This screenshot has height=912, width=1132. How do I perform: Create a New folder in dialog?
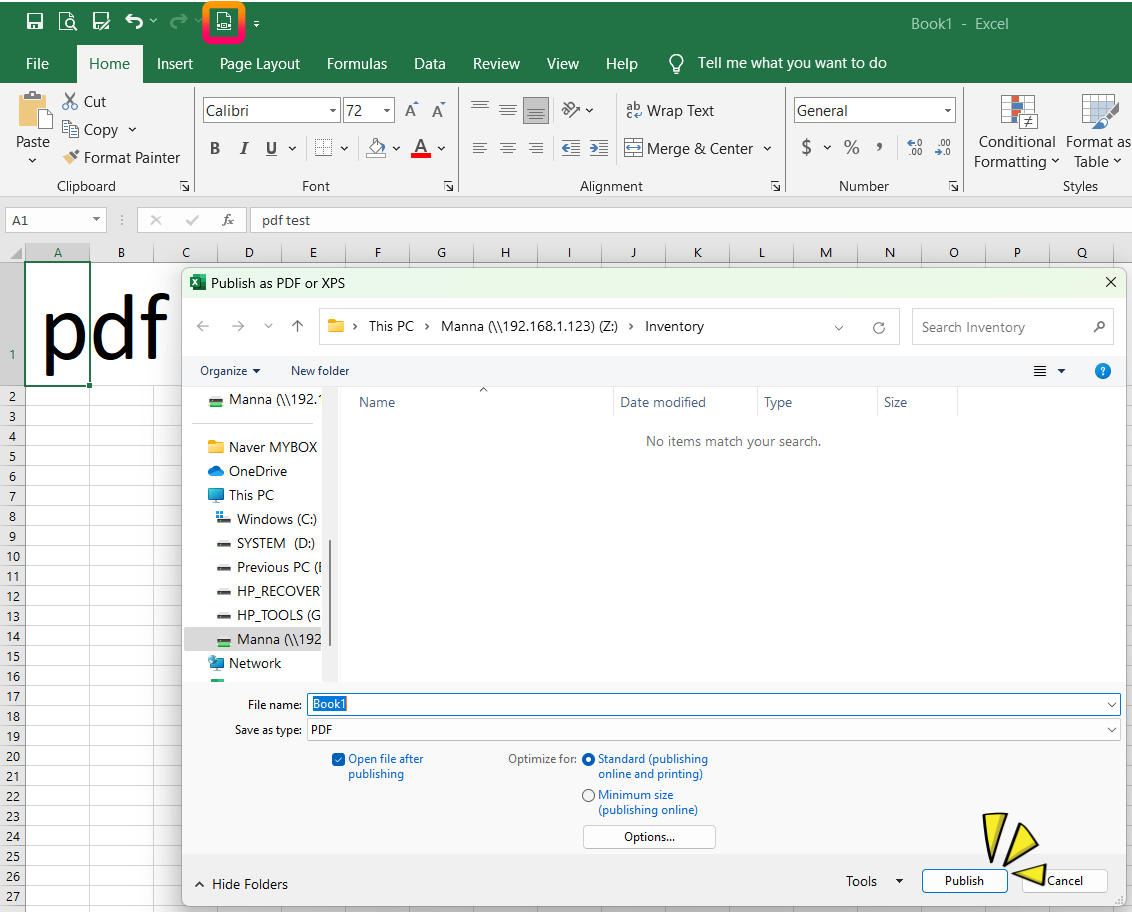coord(320,370)
